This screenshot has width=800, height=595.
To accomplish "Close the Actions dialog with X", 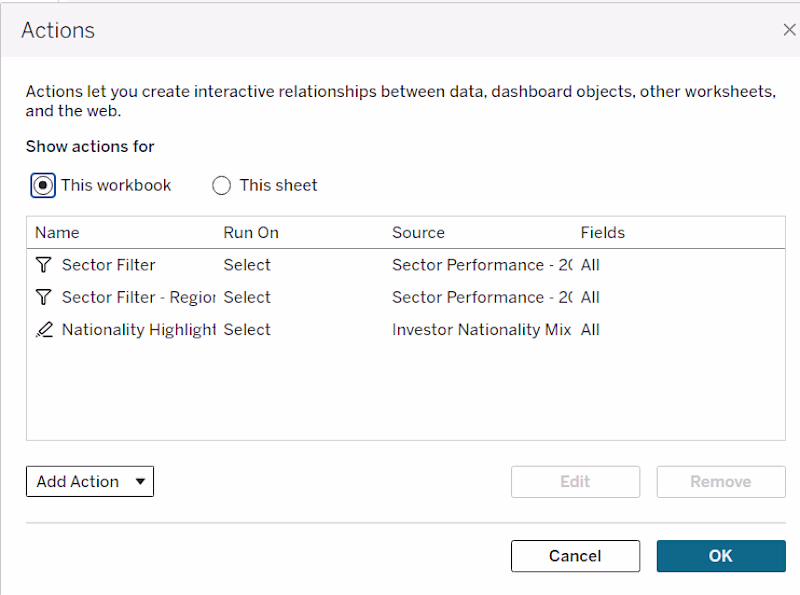I will click(x=789, y=30).
